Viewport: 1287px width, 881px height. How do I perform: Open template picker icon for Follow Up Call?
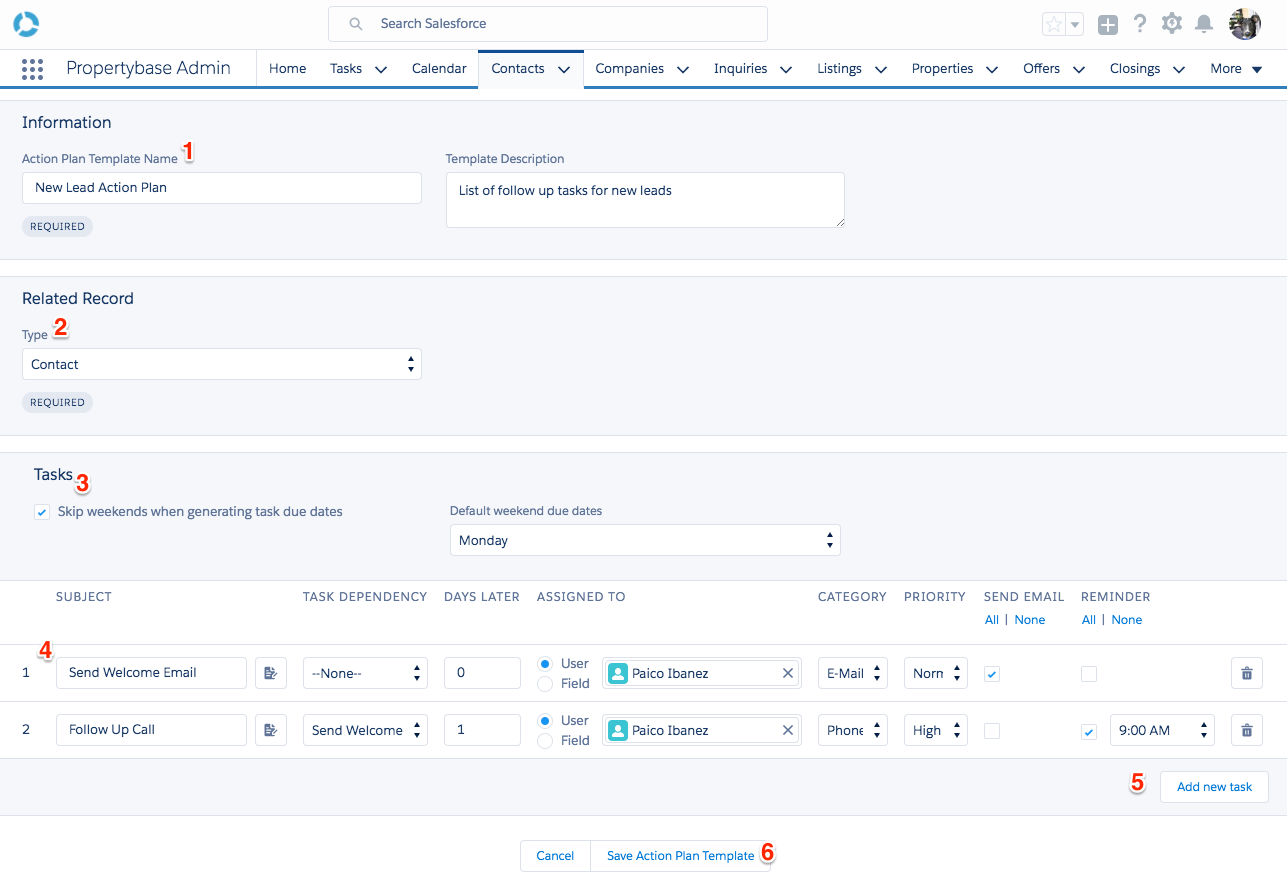coord(270,730)
